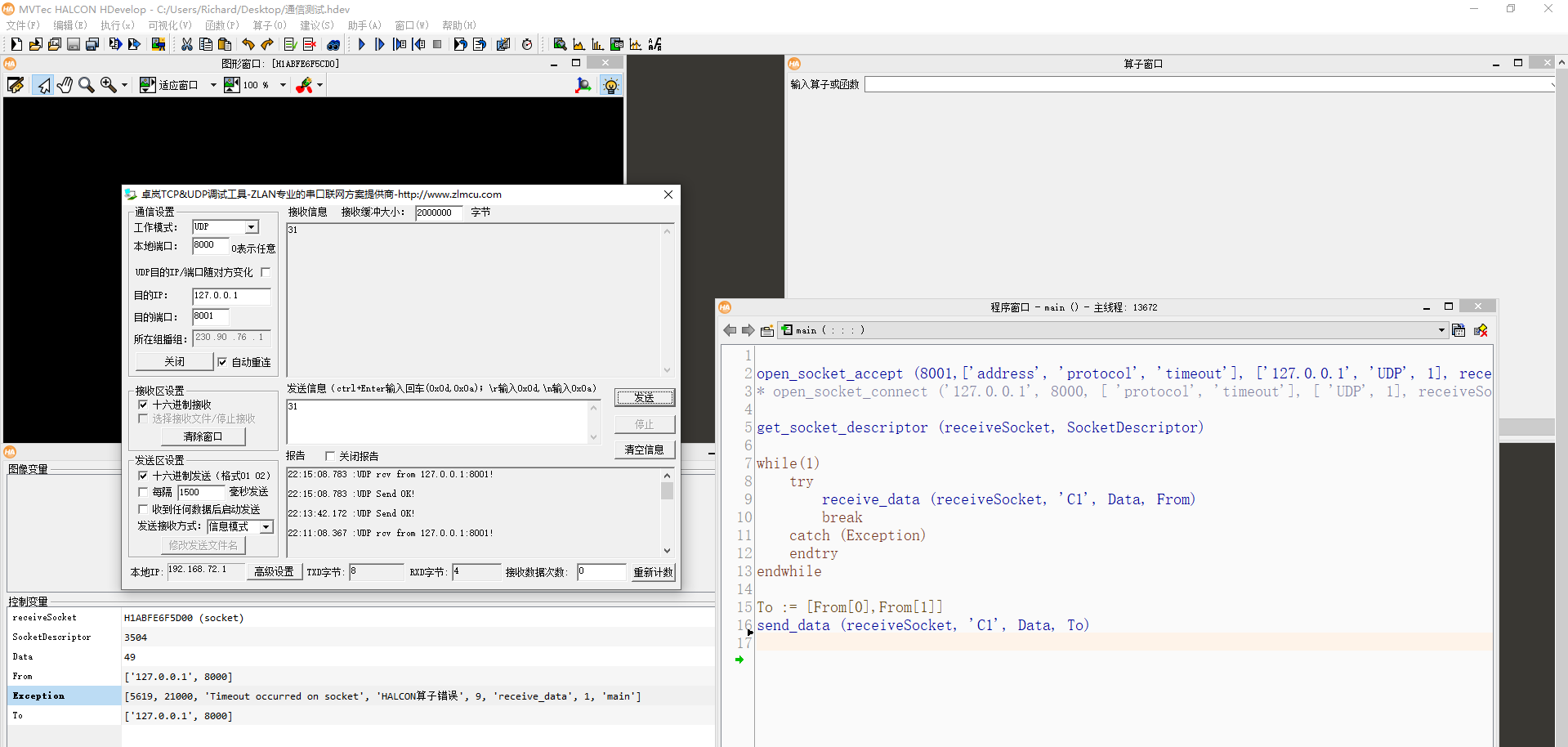Select the hand pan tool in graphics window
The image size is (1568, 747).
65,85
